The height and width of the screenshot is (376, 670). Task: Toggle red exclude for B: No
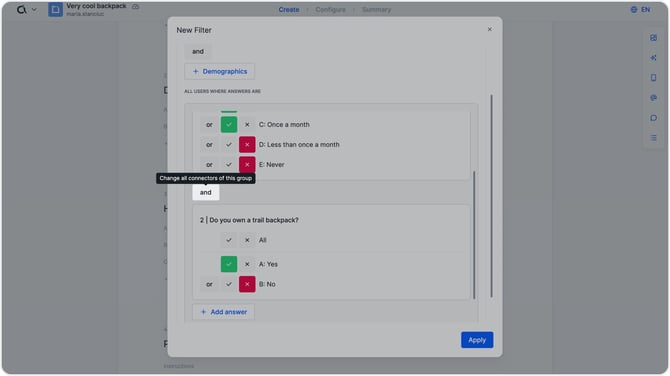[247, 284]
